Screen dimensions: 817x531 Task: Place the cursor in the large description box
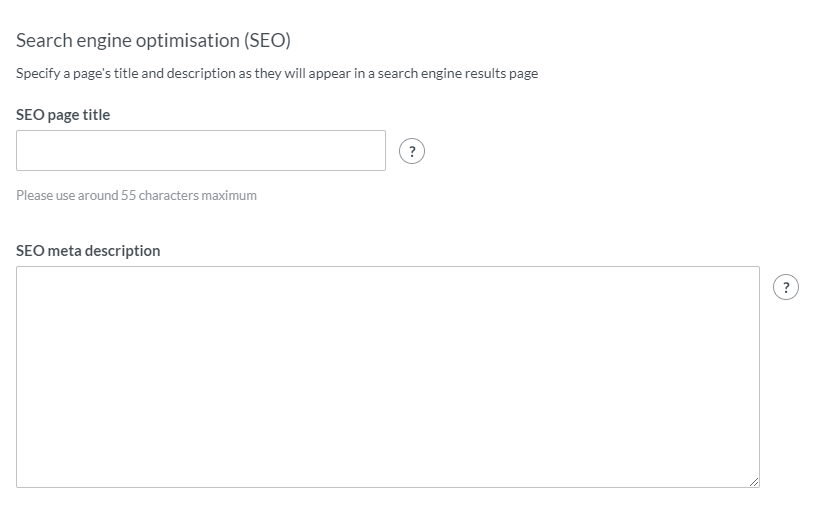coord(387,377)
